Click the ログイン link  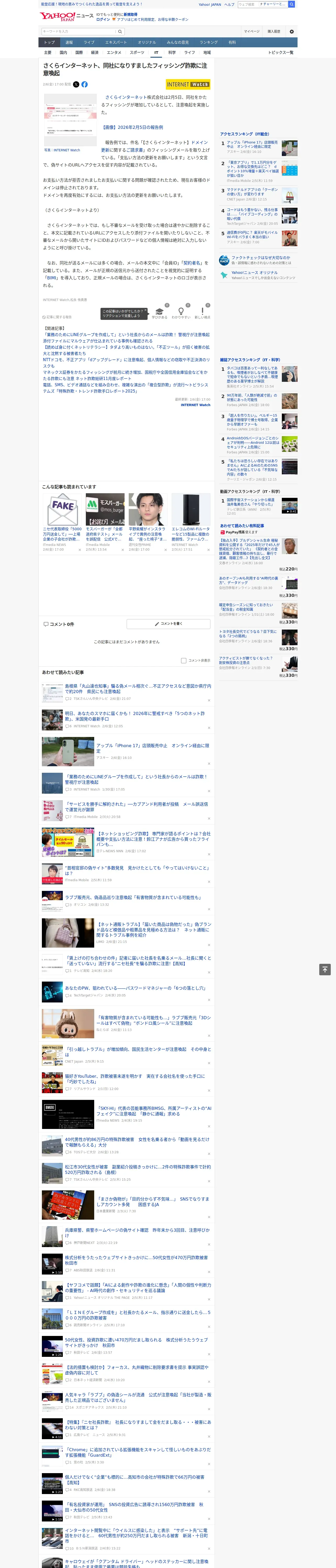tap(103, 20)
